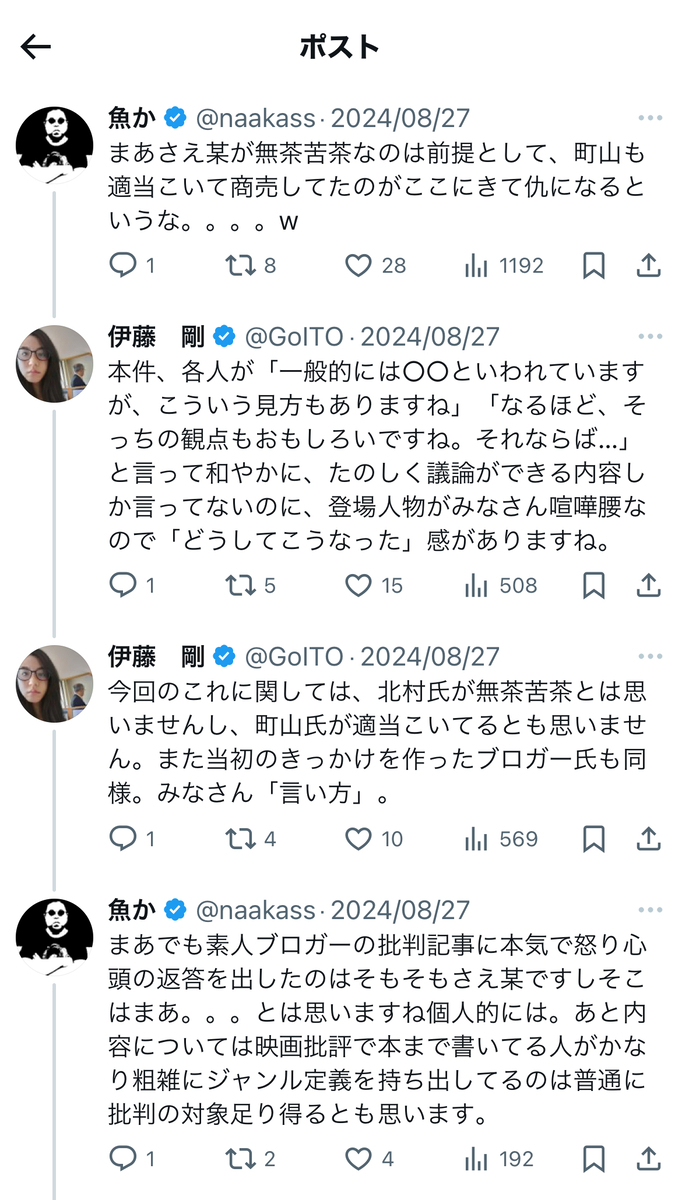
Task: Open the @naakass handle in the last post
Action: click(x=255, y=911)
